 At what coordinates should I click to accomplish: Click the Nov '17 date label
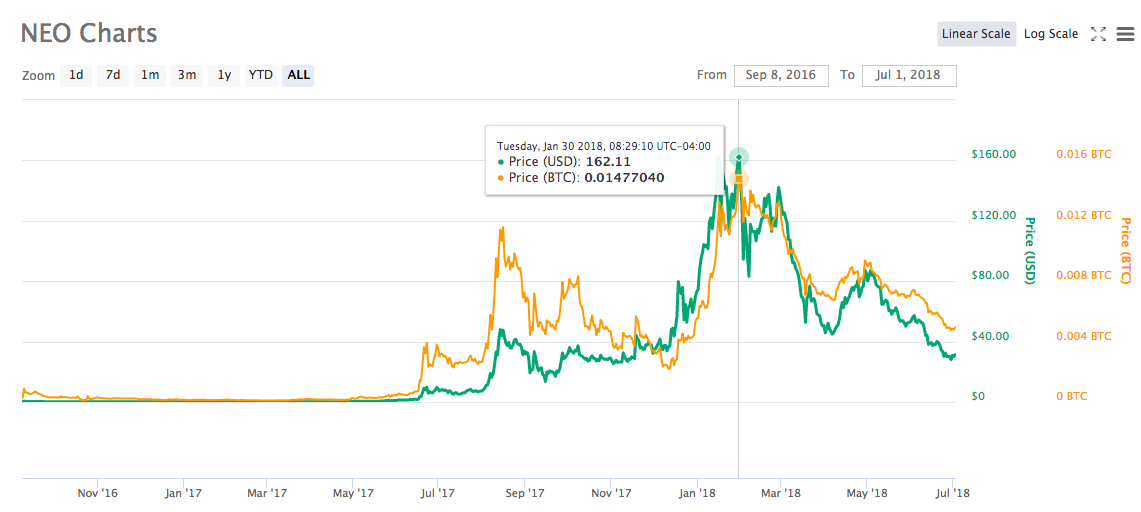pyautogui.click(x=611, y=493)
